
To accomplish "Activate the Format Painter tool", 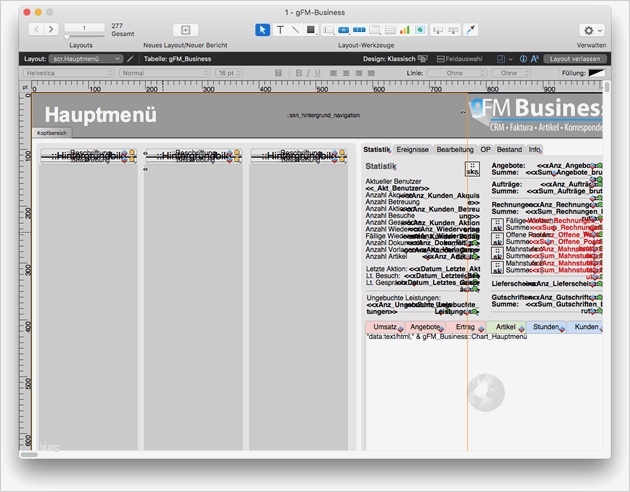I will point(470,30).
